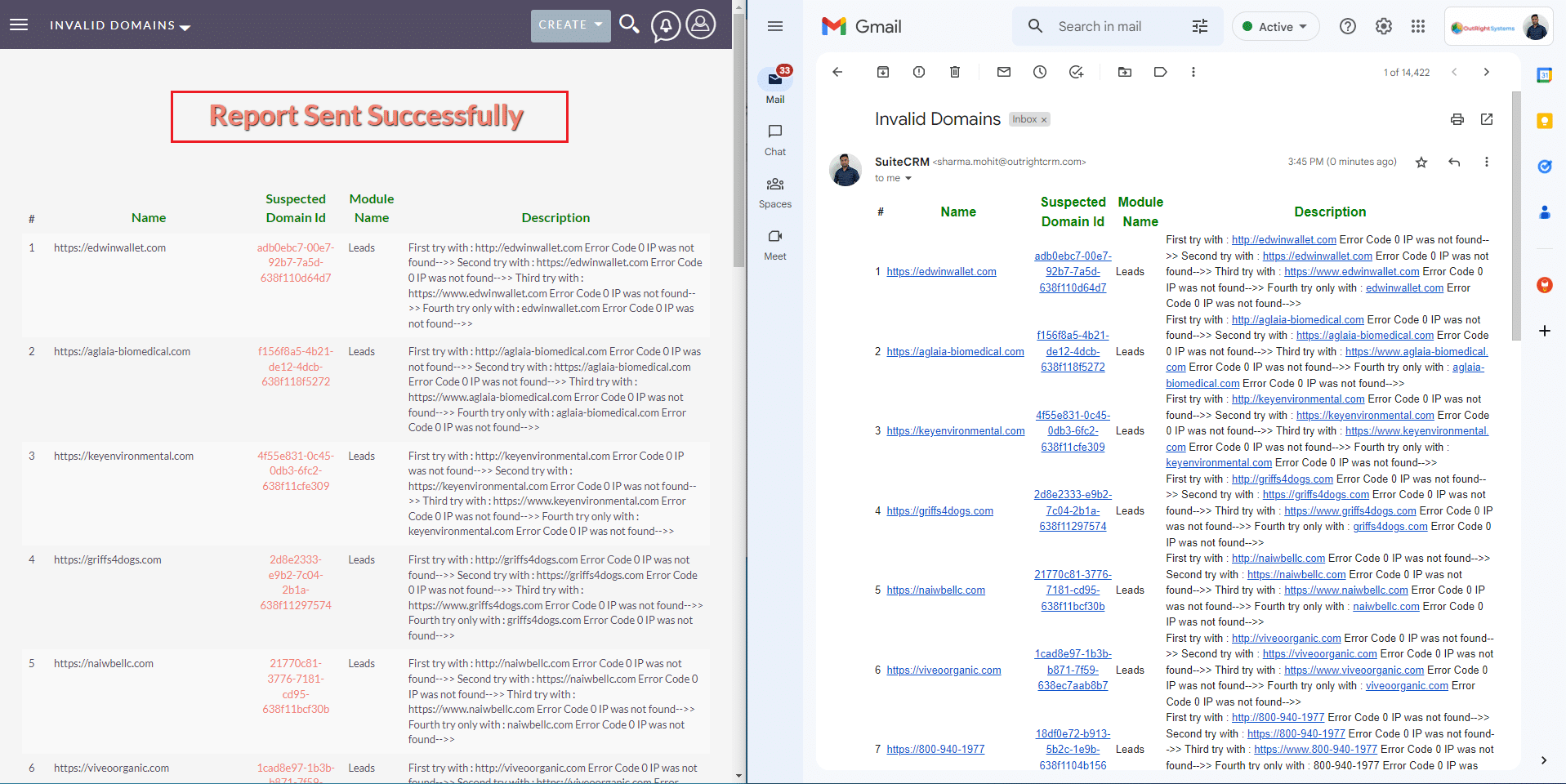Open https://edwinwallet.com link in email
Viewport: 1566px width, 784px height.
point(941,272)
